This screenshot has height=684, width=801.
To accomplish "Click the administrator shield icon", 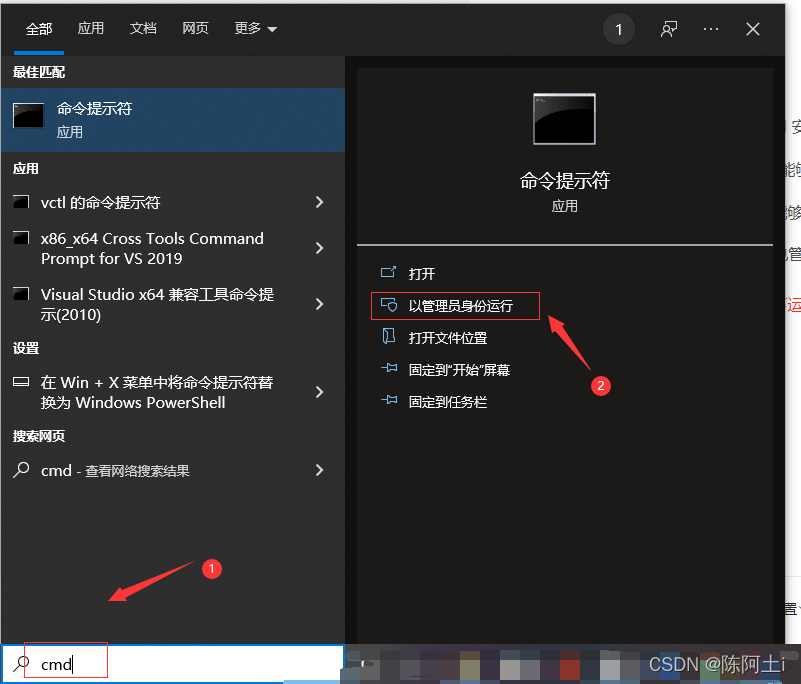I will click(389, 305).
